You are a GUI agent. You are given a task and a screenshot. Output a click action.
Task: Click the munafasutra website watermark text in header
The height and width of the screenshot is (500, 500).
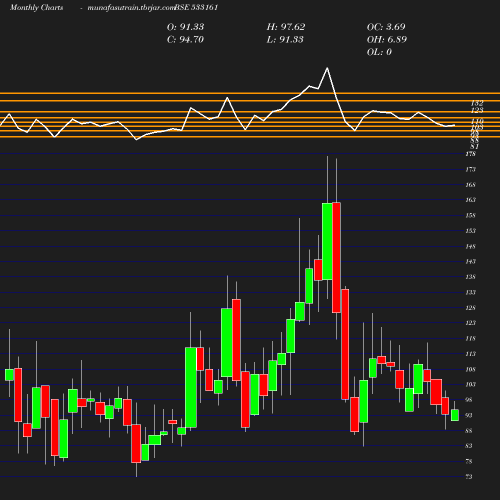[131, 8]
